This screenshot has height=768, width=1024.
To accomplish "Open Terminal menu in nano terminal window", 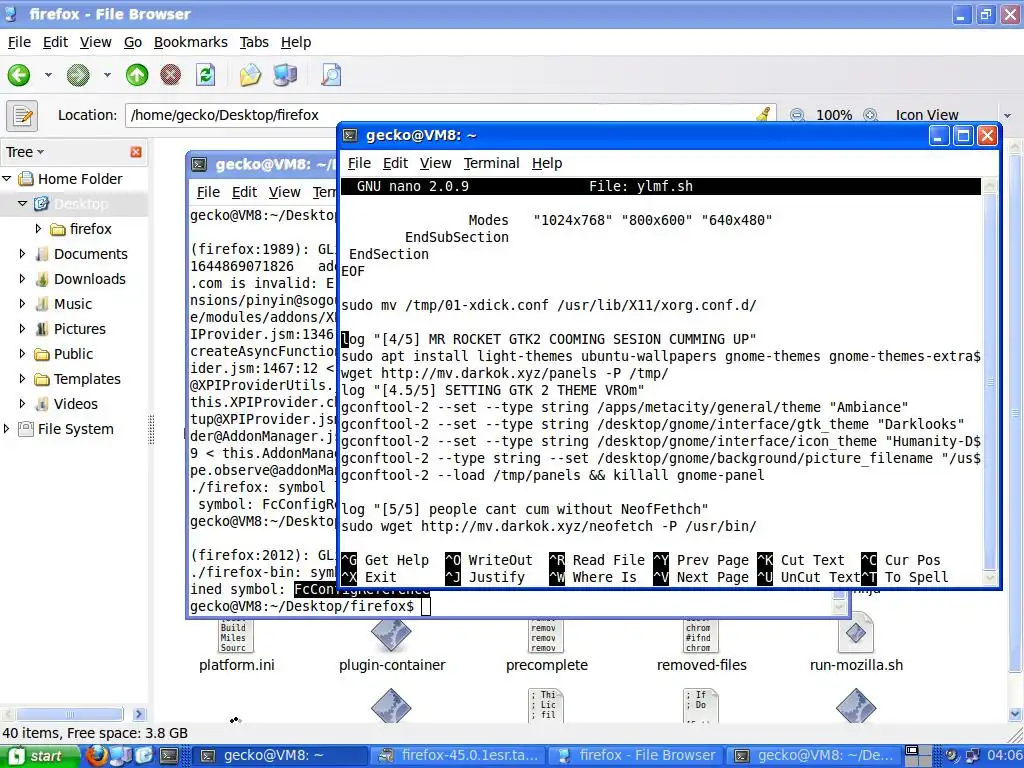I will point(491,163).
